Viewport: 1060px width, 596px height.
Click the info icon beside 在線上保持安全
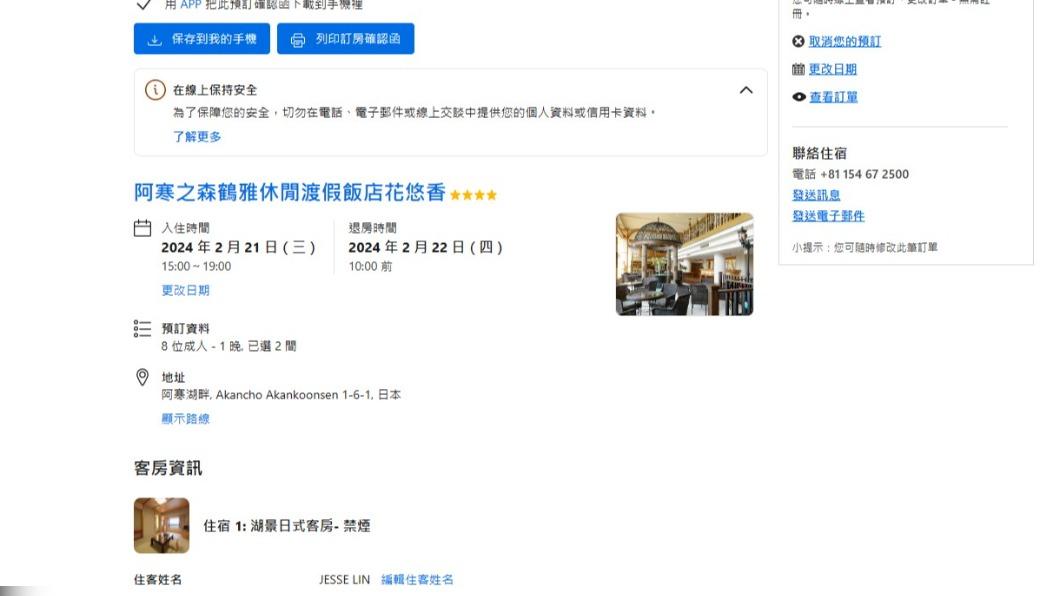click(155, 90)
